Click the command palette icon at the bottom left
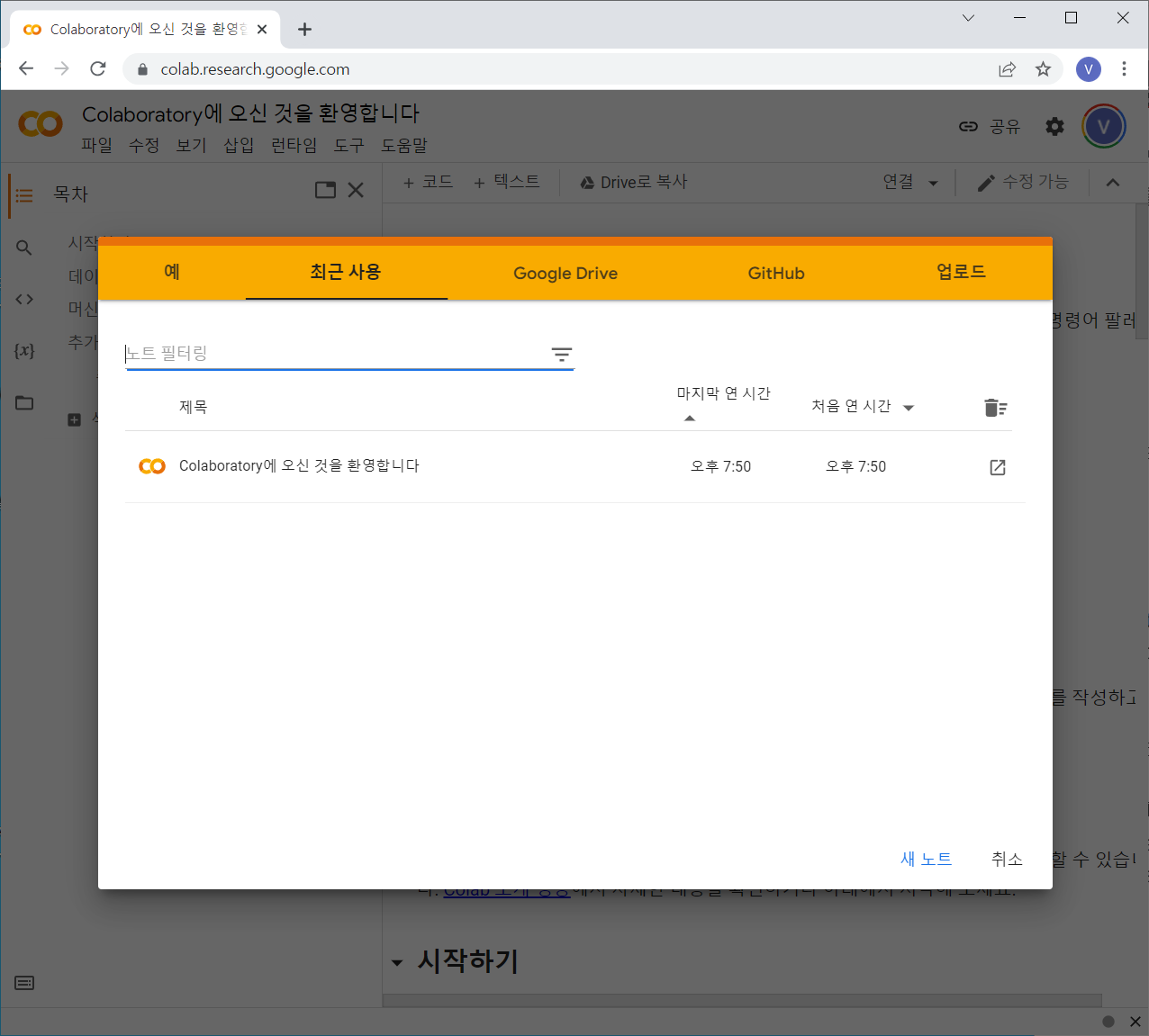The image size is (1149, 1036). (24, 983)
